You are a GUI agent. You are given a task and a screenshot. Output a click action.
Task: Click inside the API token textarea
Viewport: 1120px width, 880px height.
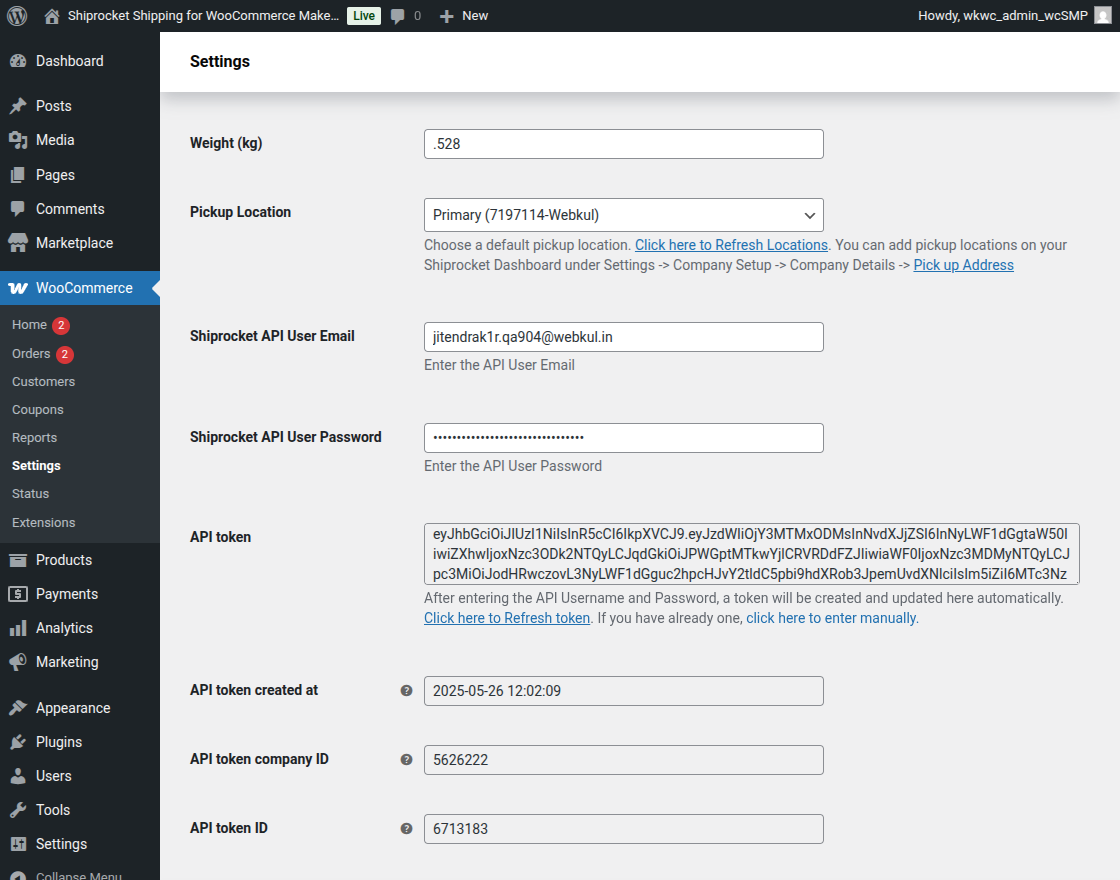(x=751, y=554)
